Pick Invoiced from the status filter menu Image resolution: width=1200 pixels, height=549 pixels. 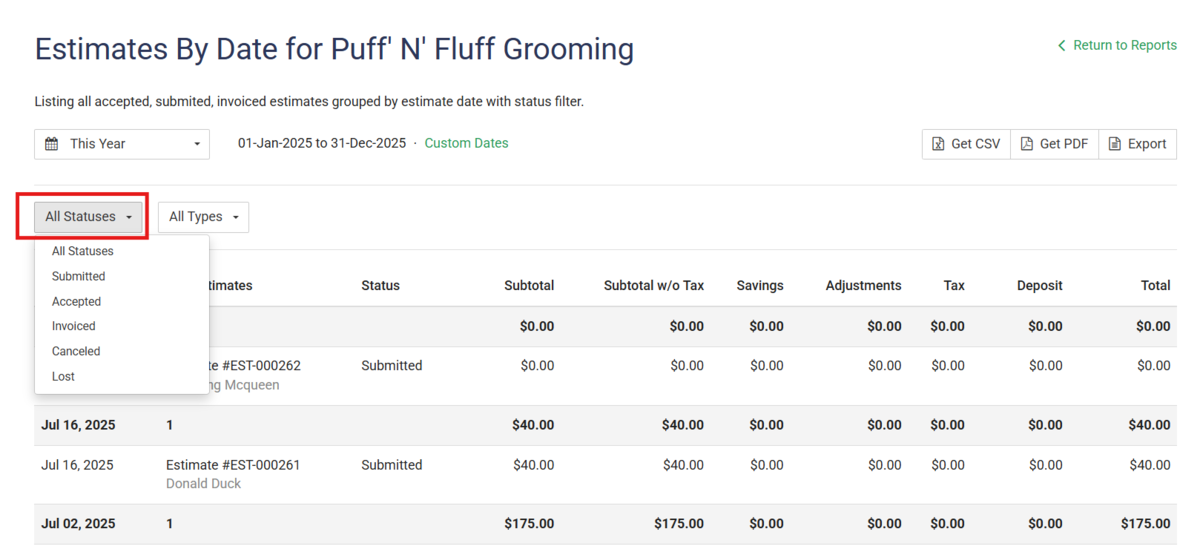(74, 326)
